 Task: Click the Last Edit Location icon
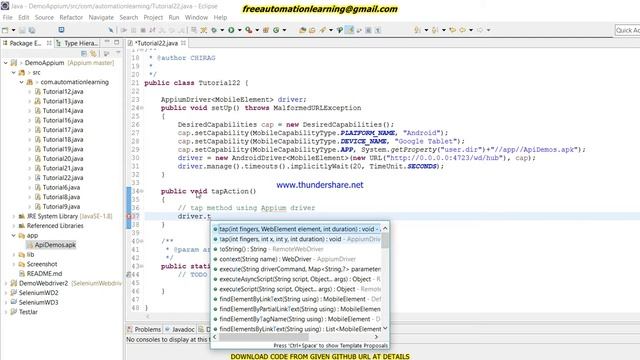point(452,30)
